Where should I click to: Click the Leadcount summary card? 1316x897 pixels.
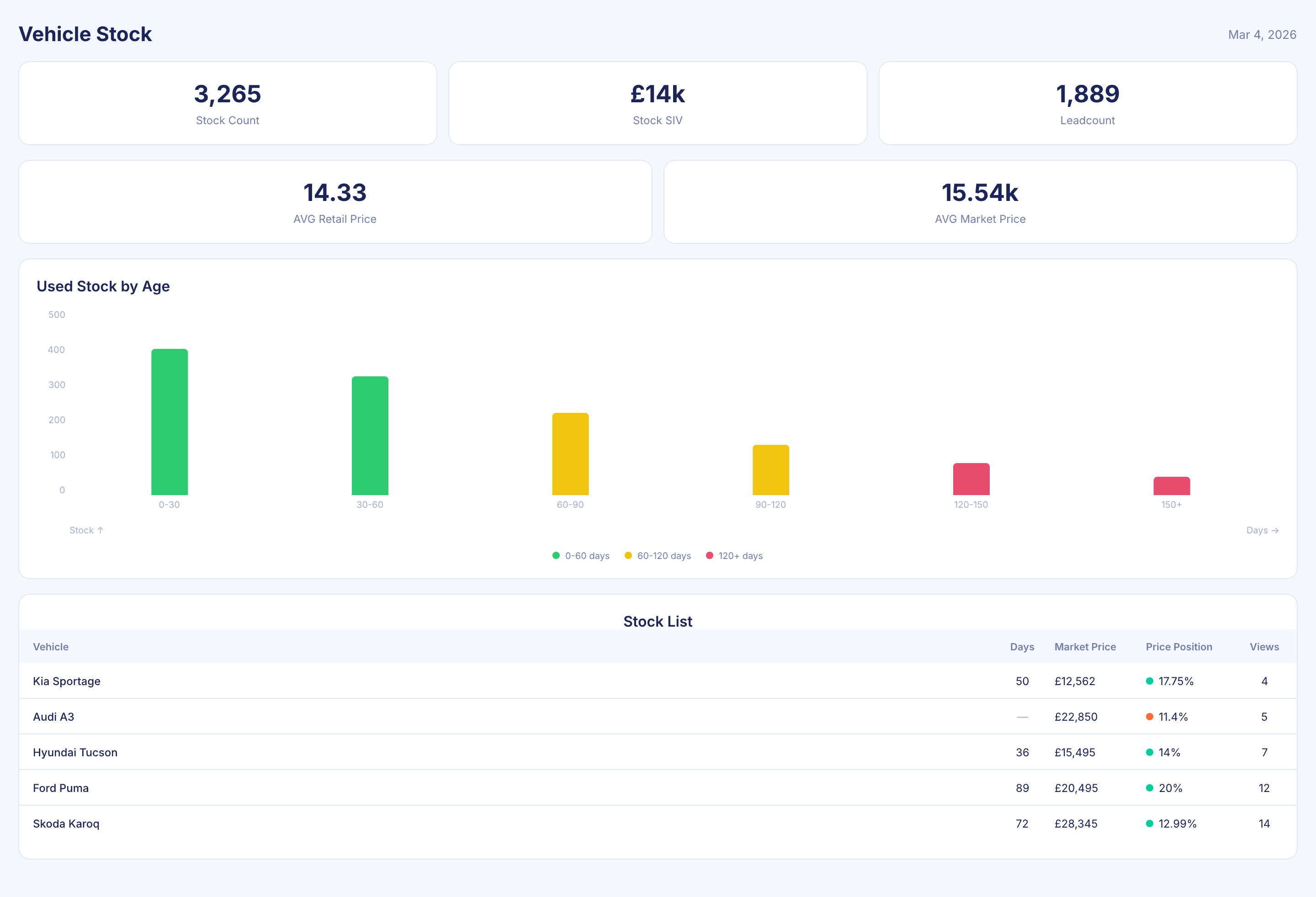pyautogui.click(x=1087, y=104)
